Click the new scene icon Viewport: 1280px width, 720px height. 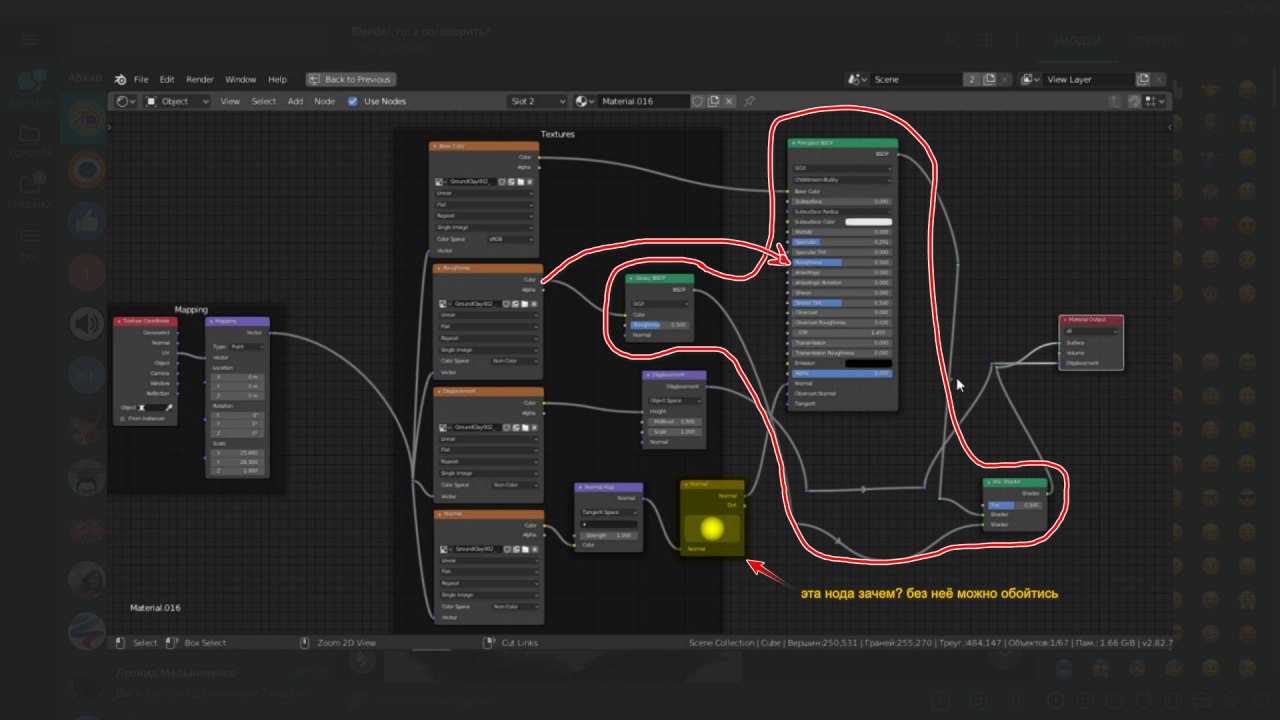point(989,79)
